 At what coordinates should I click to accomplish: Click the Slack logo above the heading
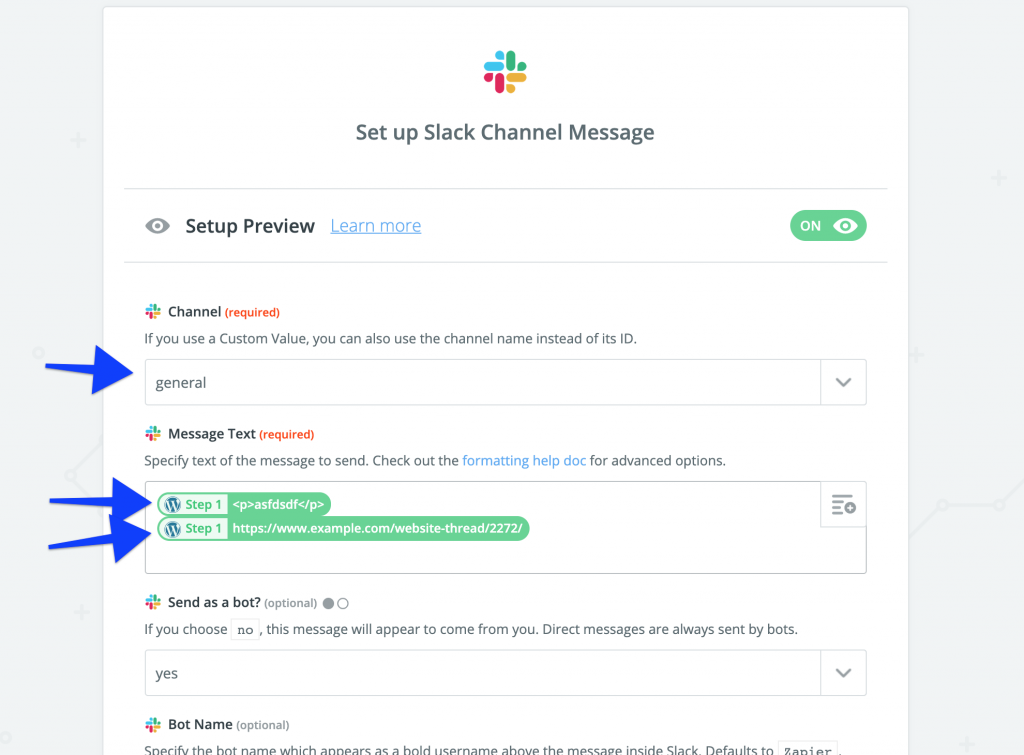coord(504,70)
